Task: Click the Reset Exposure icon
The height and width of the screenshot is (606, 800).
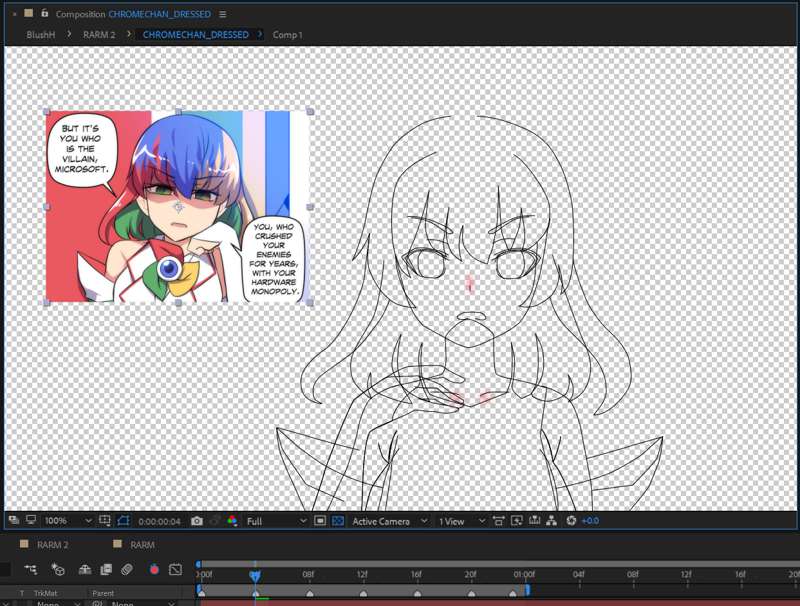Action: point(572,521)
